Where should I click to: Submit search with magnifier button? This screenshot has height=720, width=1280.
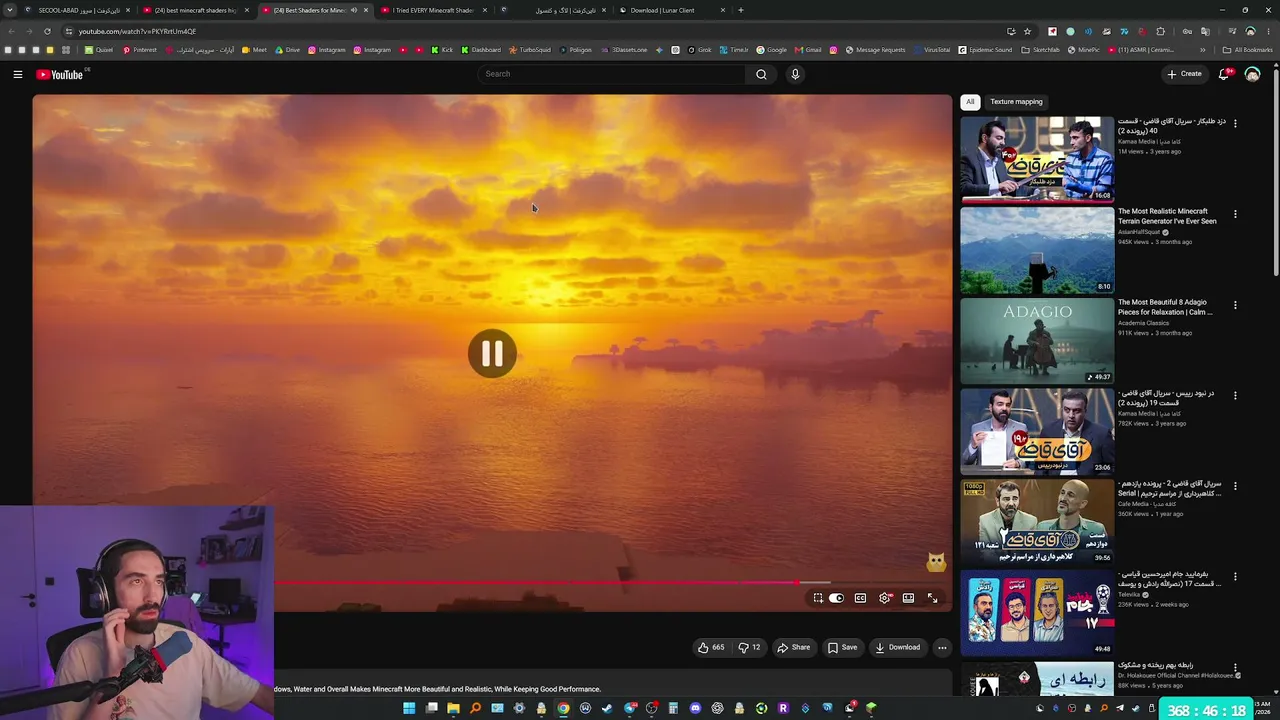coord(761,74)
